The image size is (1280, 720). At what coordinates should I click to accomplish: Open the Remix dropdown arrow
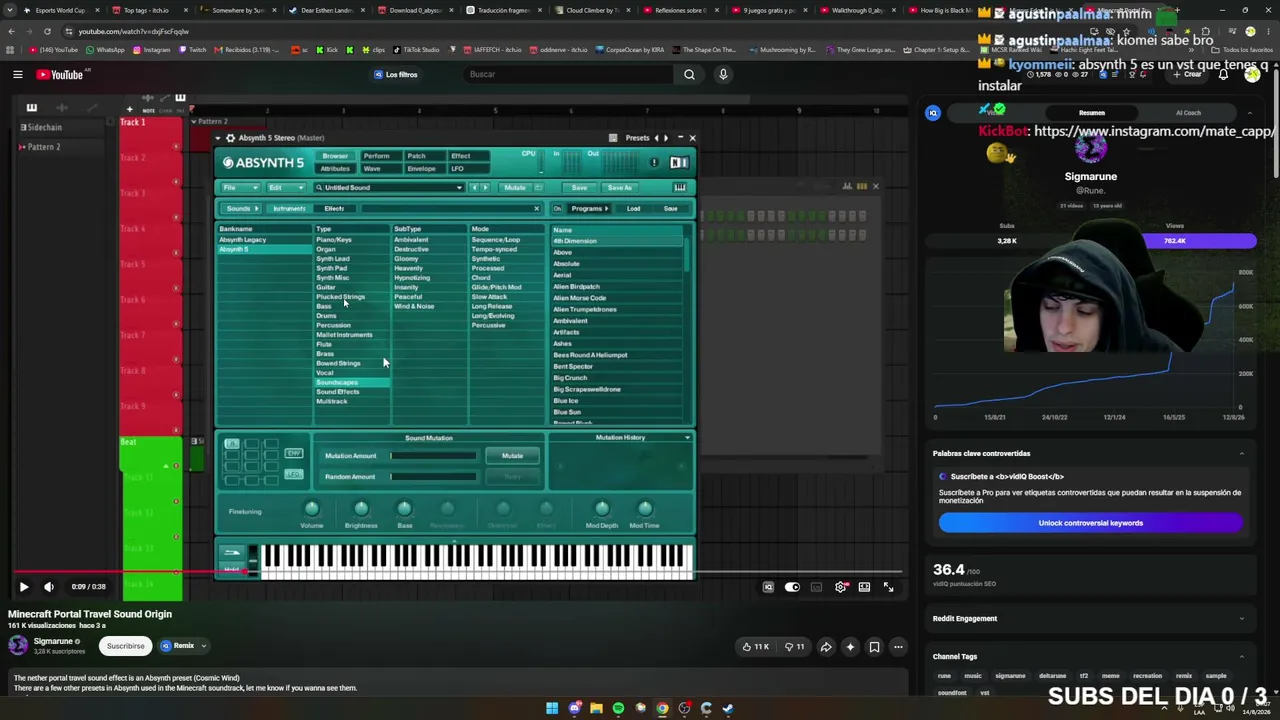pos(203,646)
